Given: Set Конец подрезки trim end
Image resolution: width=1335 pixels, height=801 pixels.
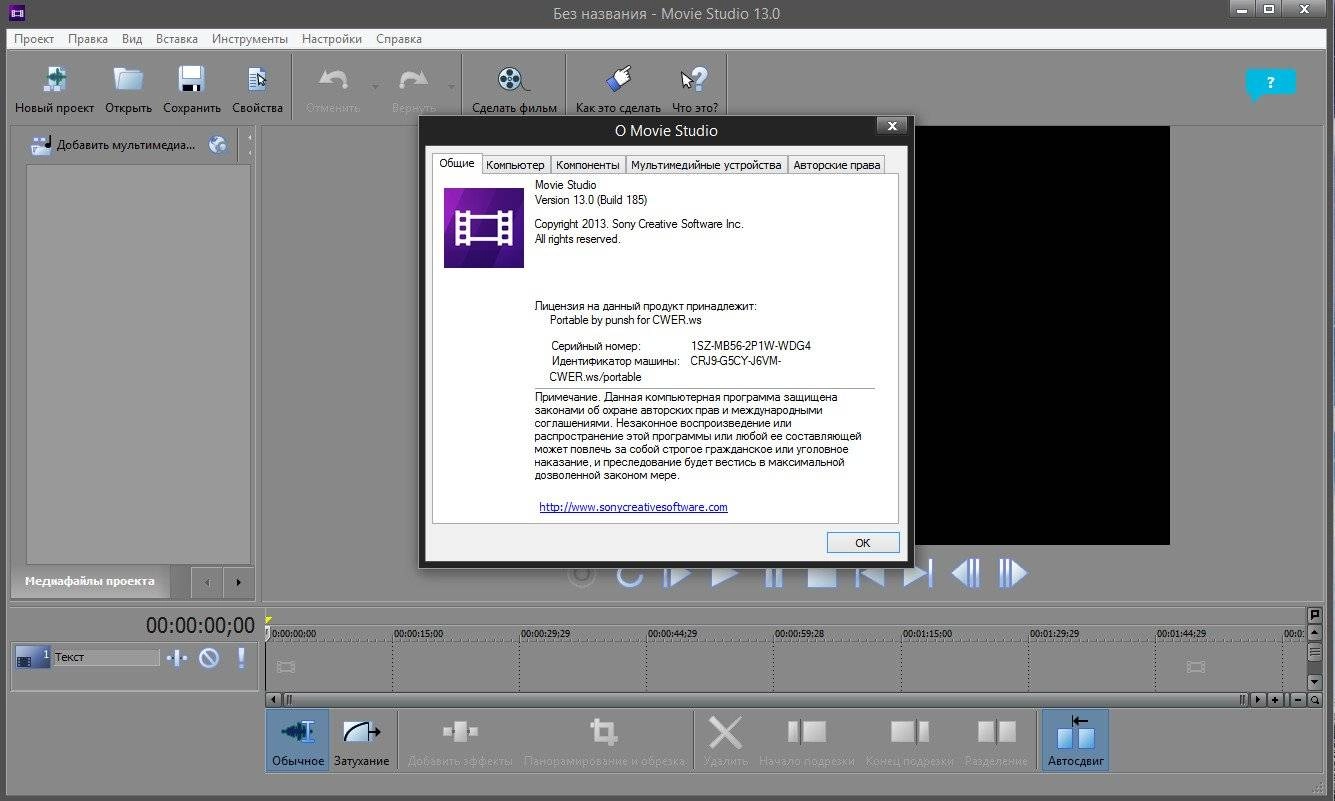Looking at the screenshot, I should click(910, 741).
